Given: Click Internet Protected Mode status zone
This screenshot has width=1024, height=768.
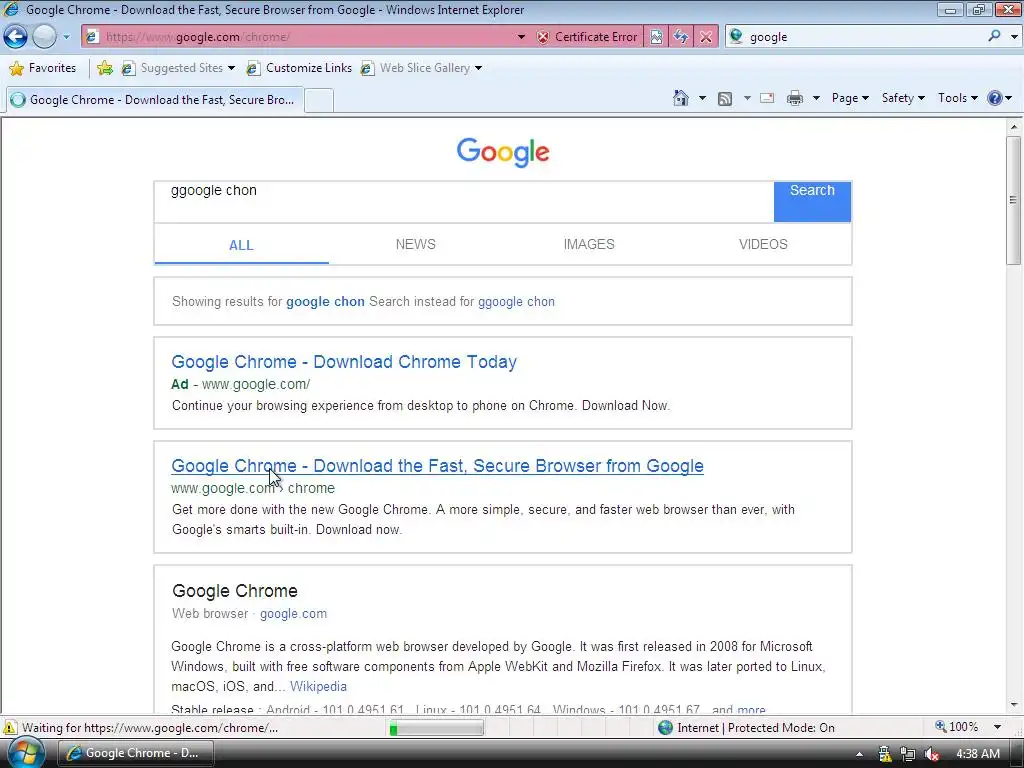Looking at the screenshot, I should [x=746, y=728].
